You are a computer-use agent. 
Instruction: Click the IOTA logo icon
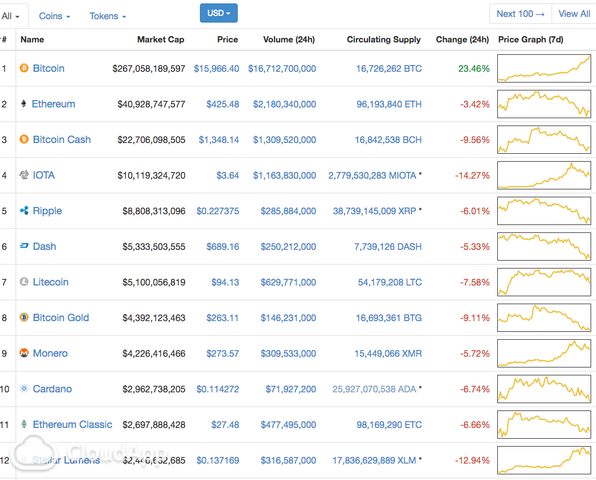pyautogui.click(x=24, y=175)
